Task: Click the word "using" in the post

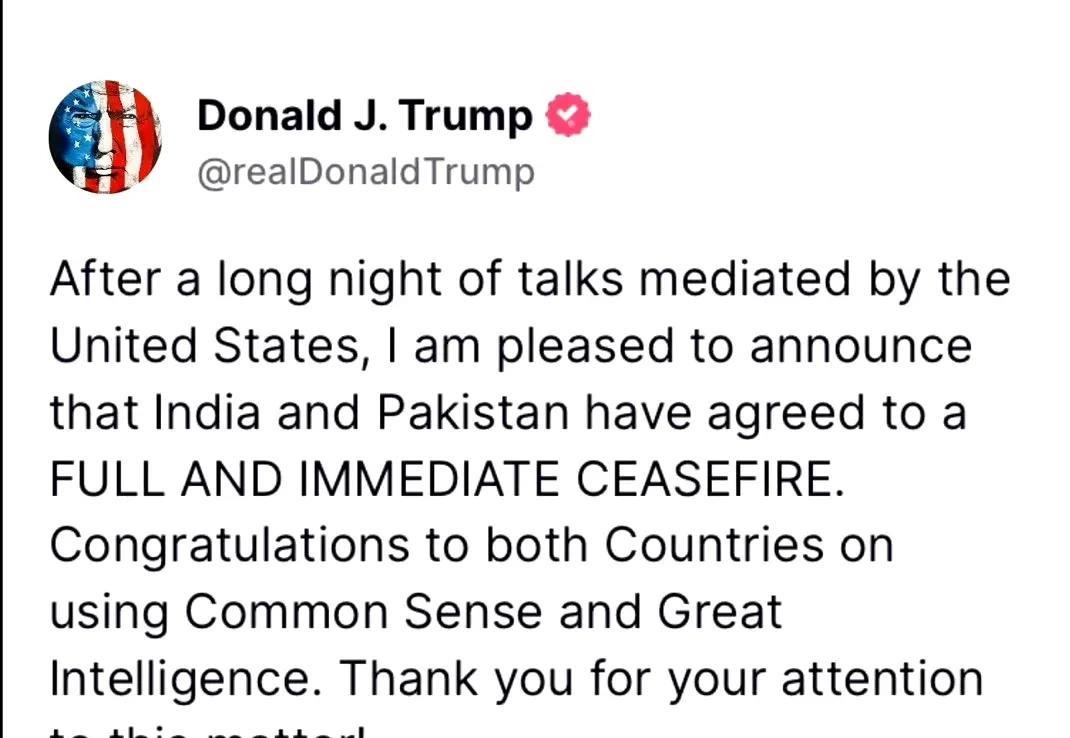Action: pos(109,612)
